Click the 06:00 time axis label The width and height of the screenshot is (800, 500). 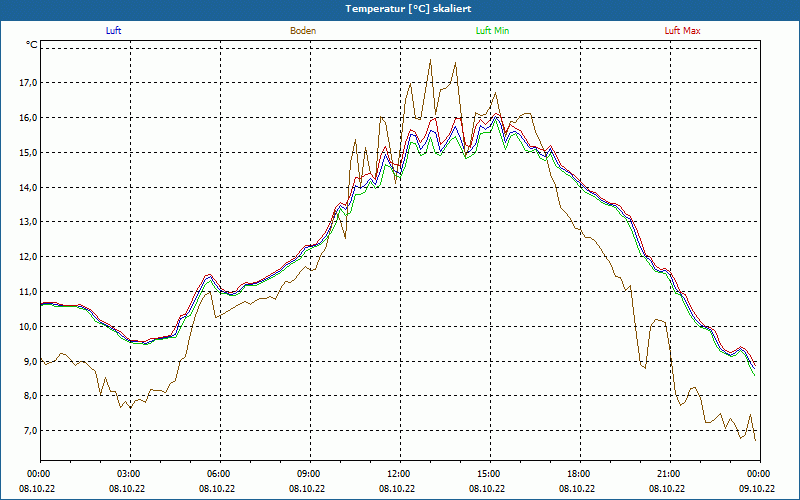pyautogui.click(x=220, y=474)
